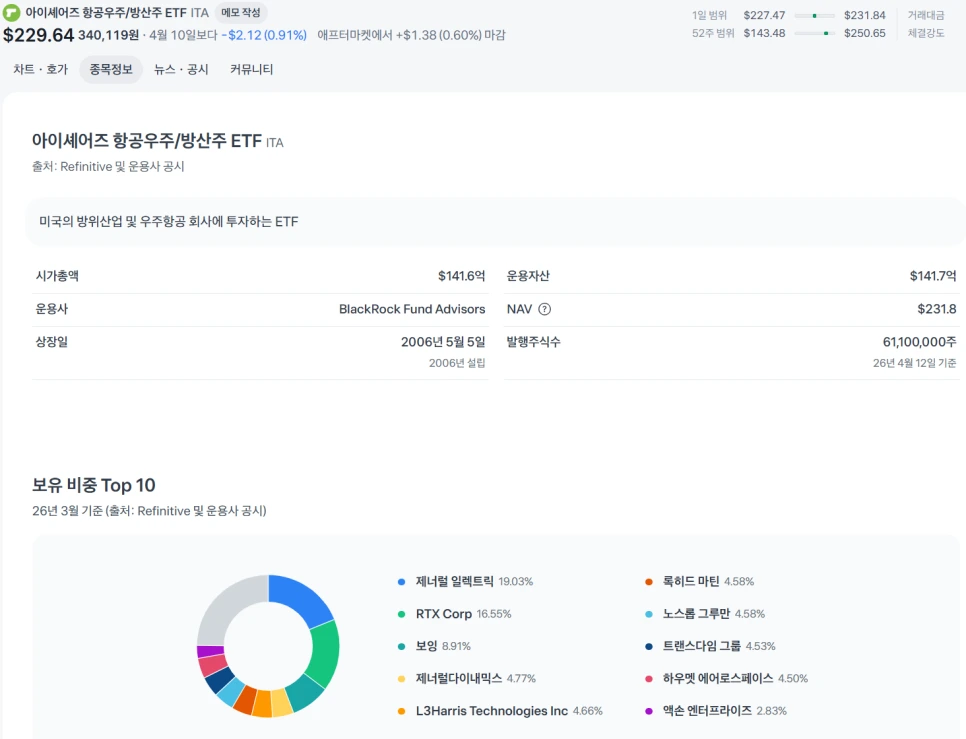The width and height of the screenshot is (966, 739).
Task: Click the pink 하우멧 에어로스페이스 legend dot
Action: click(x=649, y=679)
